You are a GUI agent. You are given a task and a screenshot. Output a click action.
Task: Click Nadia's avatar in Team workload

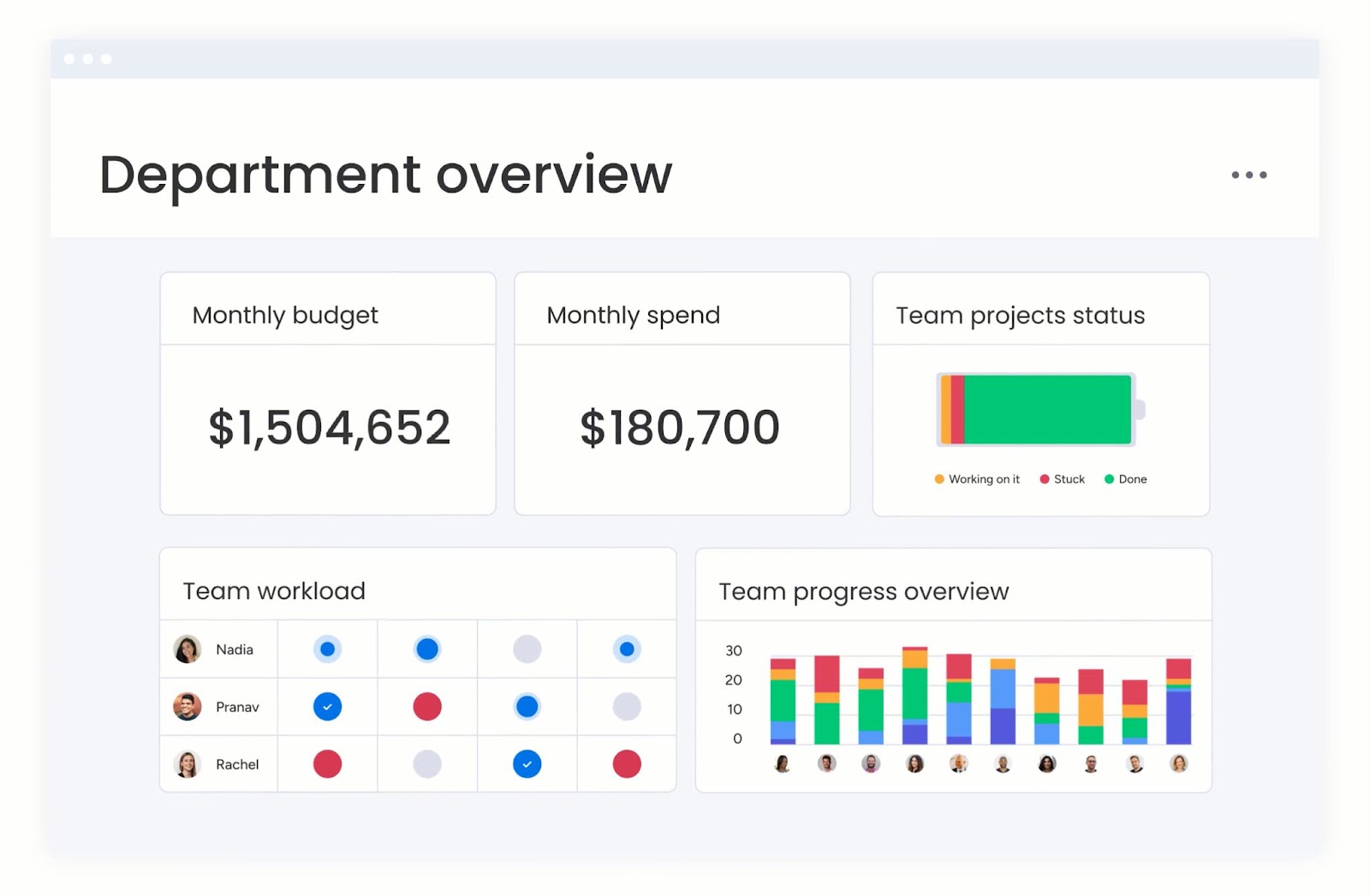tap(188, 650)
